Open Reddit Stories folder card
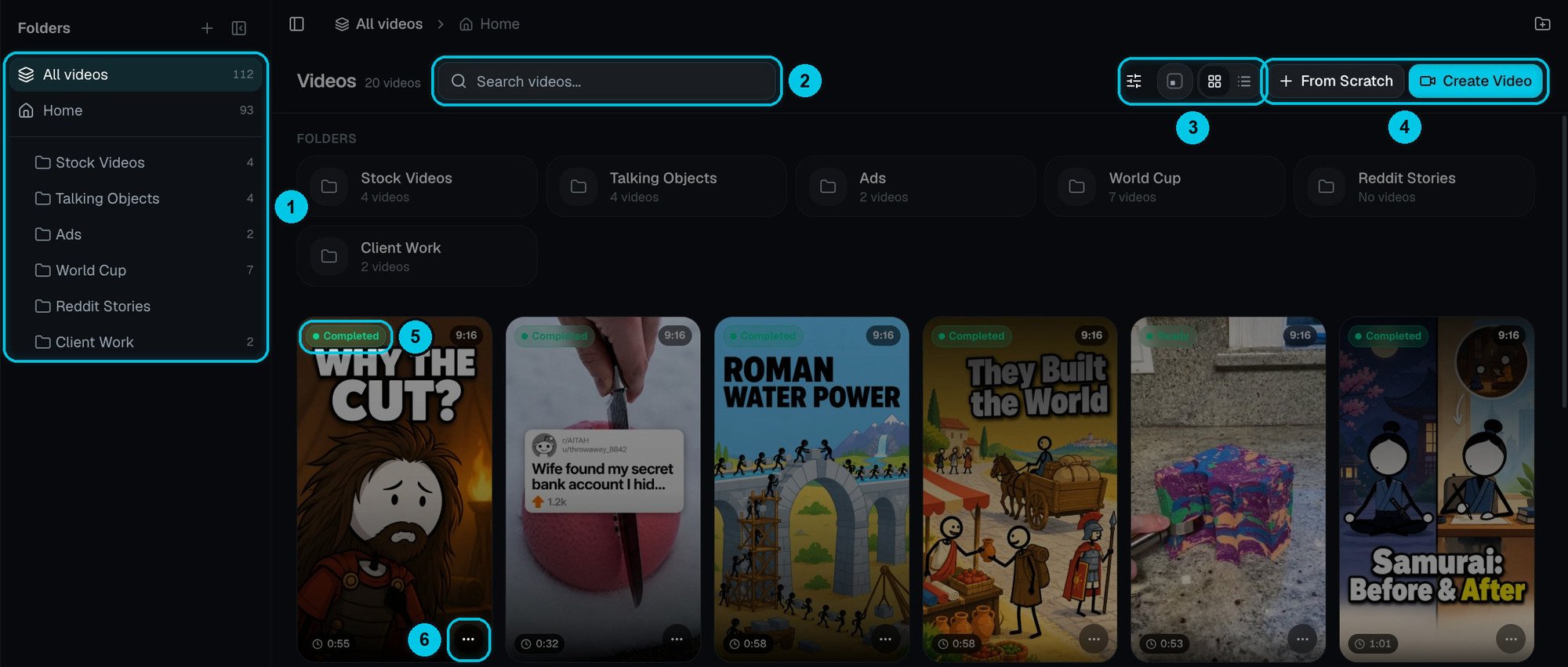The width and height of the screenshot is (1568, 667). [1414, 187]
